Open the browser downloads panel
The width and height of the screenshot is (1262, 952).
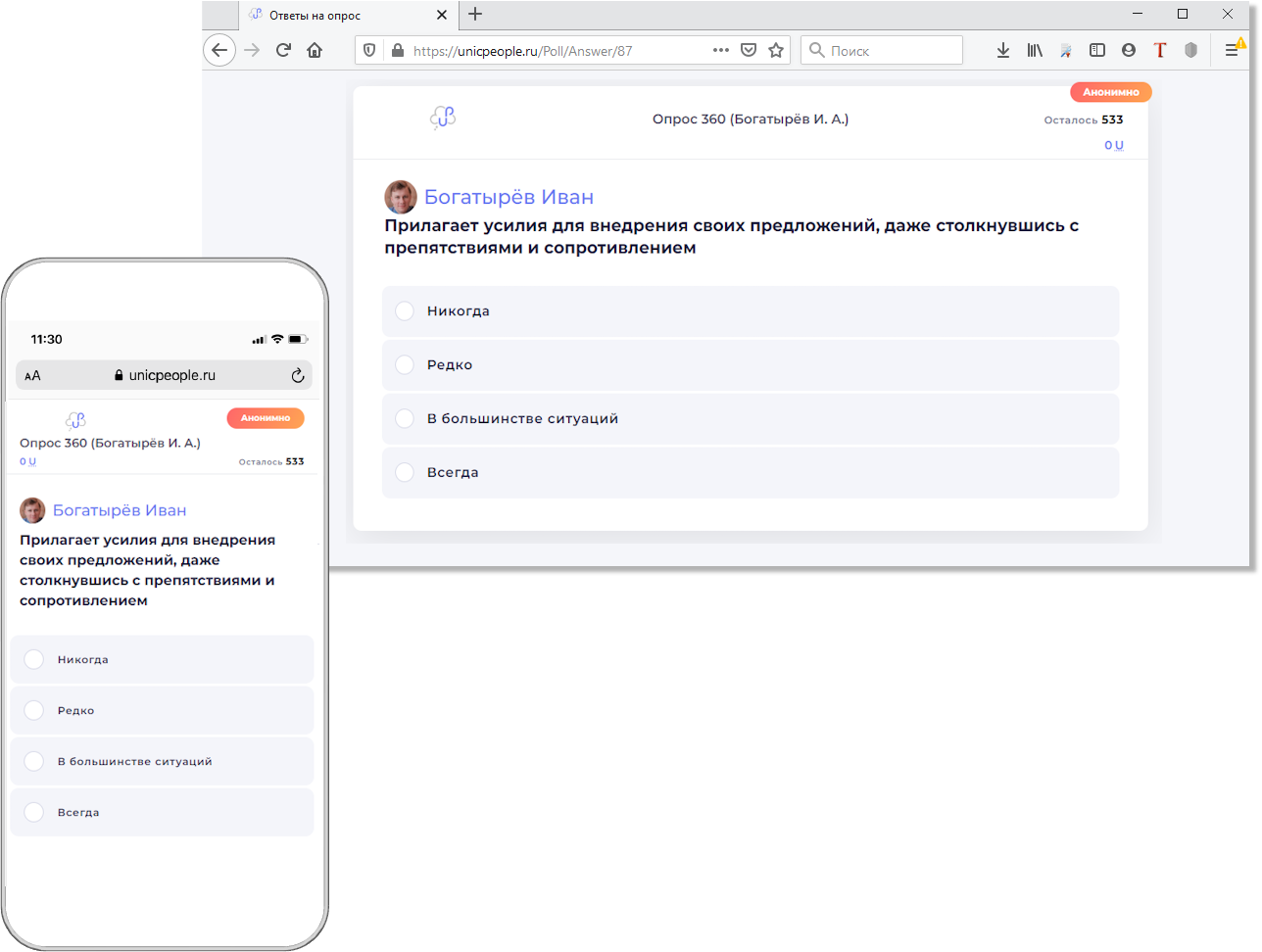tap(1002, 50)
